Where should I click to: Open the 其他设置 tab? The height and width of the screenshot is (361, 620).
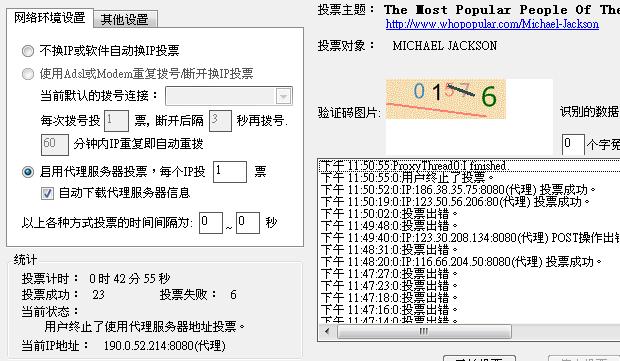point(125,19)
